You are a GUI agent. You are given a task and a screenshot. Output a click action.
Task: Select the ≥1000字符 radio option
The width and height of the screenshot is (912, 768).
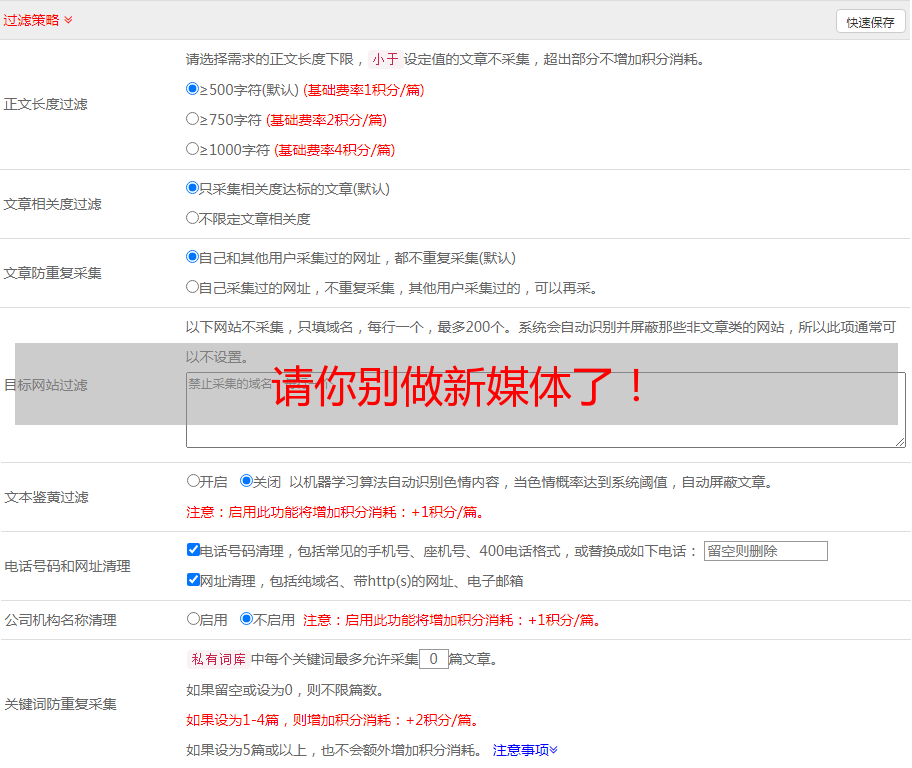click(193, 149)
